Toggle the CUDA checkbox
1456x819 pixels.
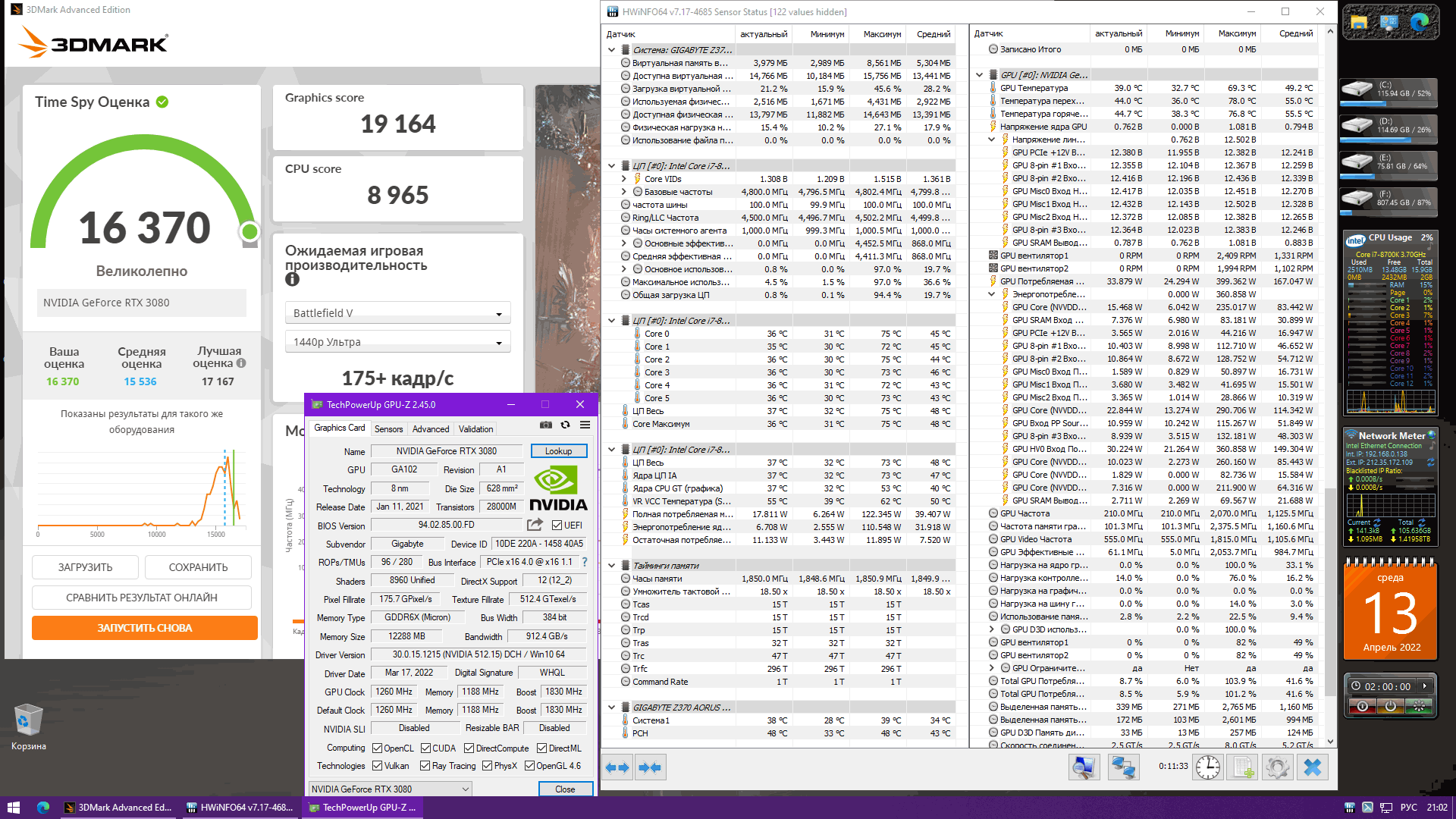tap(426, 748)
